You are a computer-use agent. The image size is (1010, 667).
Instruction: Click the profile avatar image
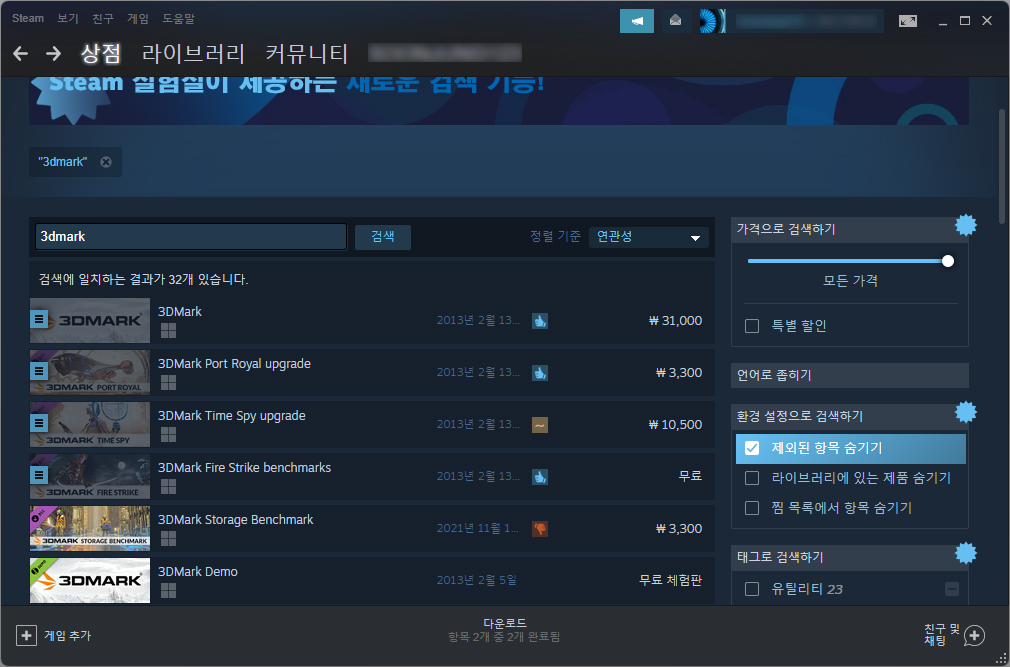(712, 21)
